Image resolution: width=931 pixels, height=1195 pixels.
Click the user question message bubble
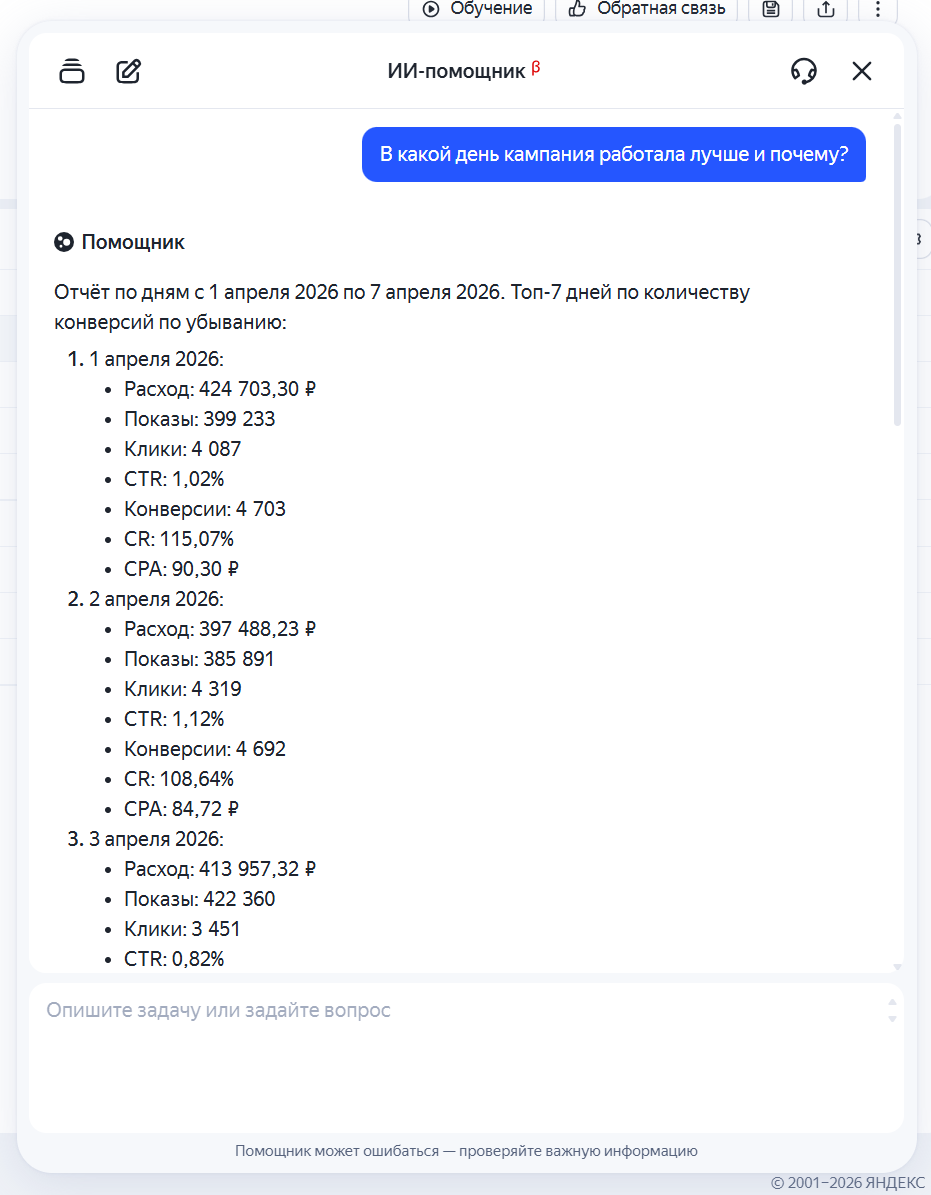click(x=613, y=154)
